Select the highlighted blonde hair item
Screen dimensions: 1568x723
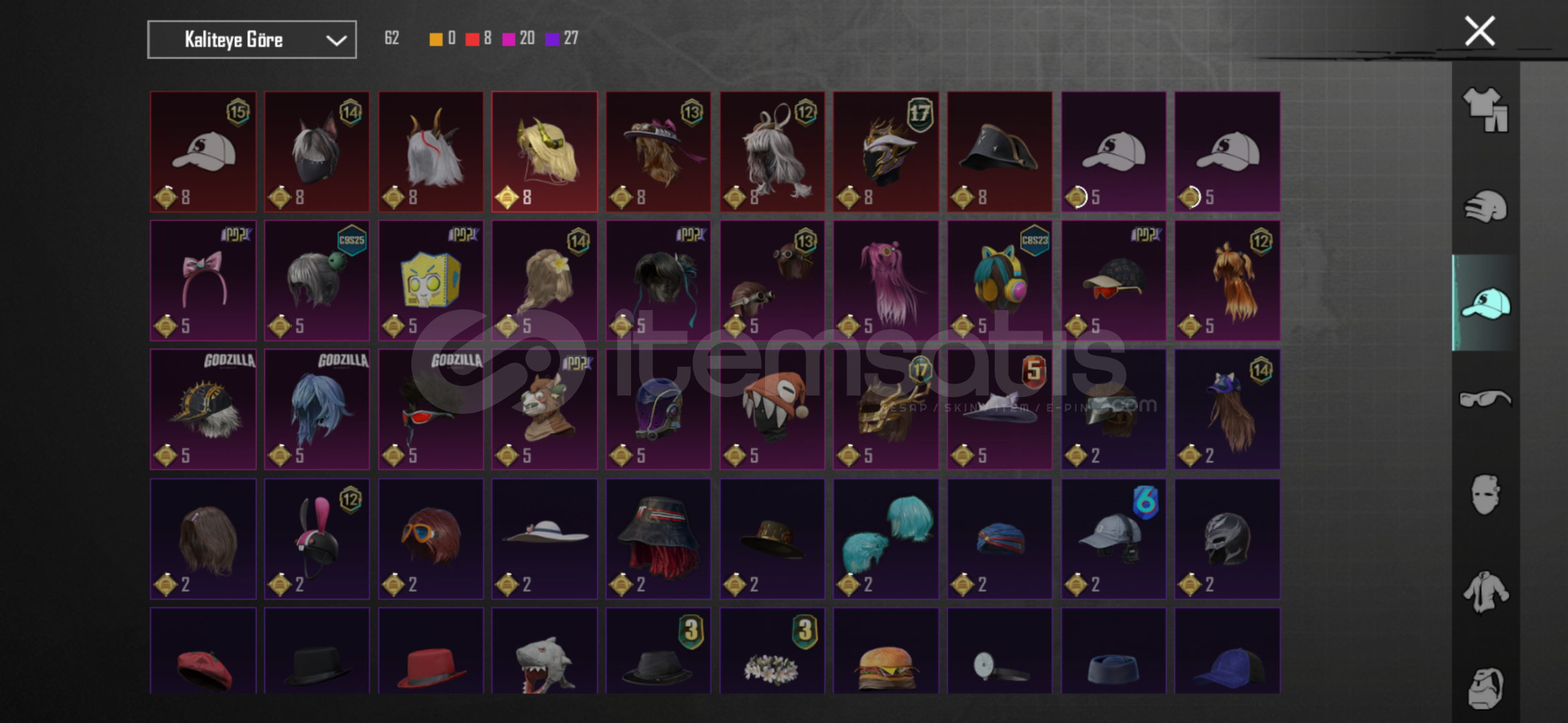(x=545, y=152)
